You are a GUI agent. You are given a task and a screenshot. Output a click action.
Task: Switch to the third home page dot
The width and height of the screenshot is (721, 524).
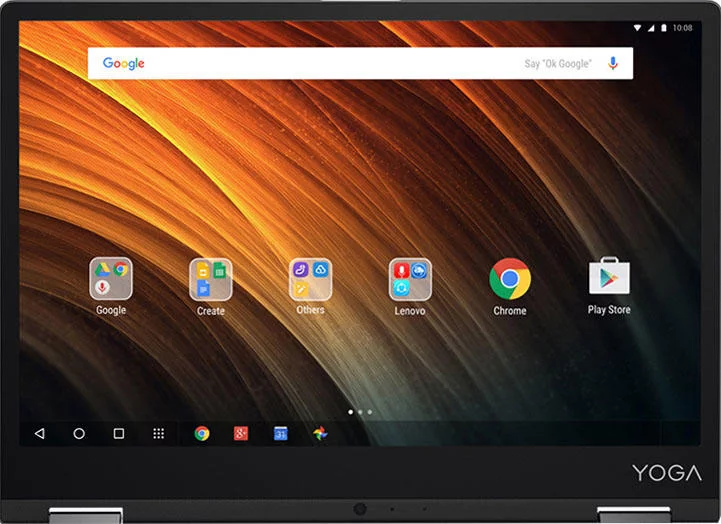click(370, 412)
